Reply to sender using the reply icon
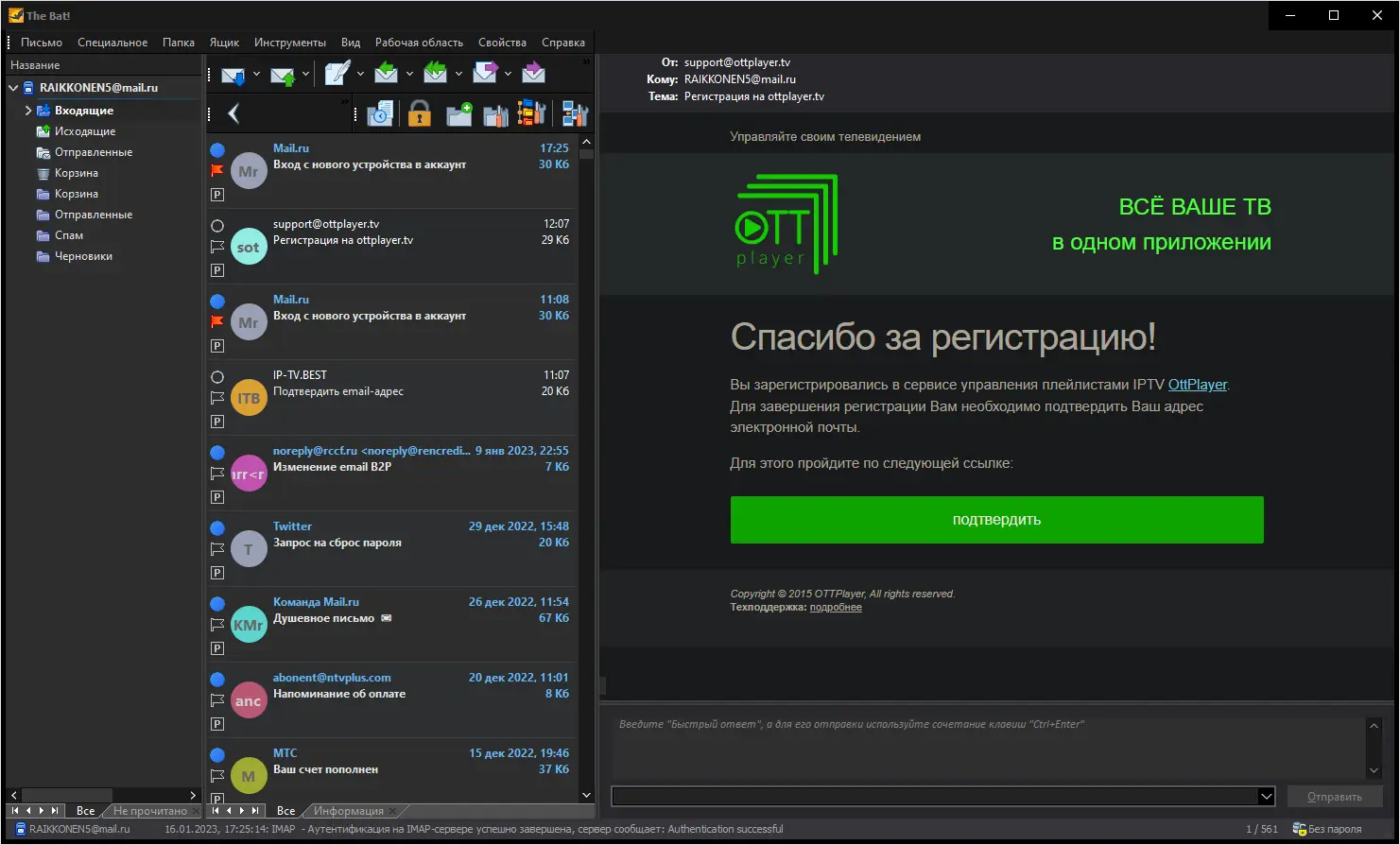This screenshot has width=1400, height=845. click(386, 74)
